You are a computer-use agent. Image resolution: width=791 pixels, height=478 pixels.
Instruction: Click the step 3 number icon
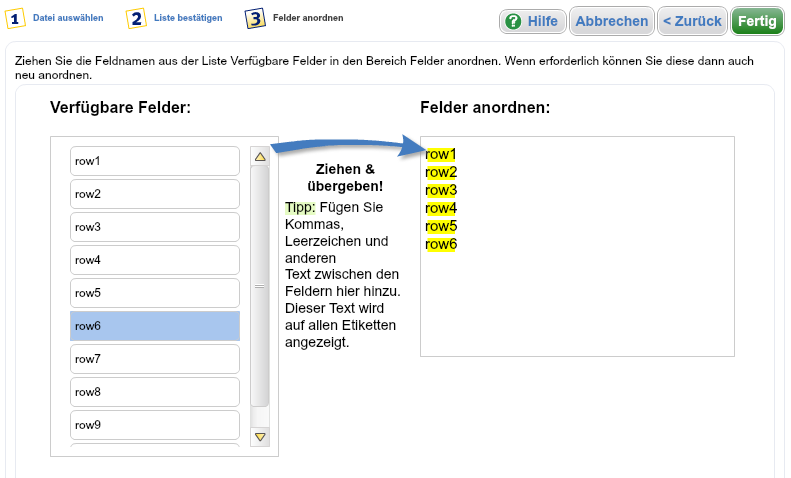[255, 18]
